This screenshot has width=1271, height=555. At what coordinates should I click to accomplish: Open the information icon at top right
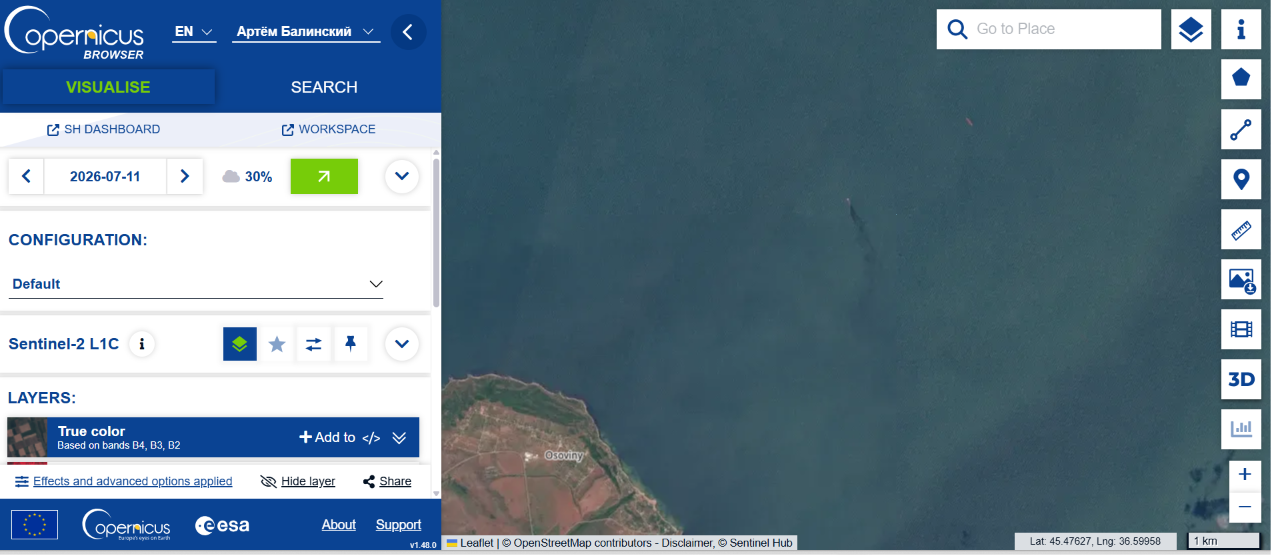[x=1241, y=29]
